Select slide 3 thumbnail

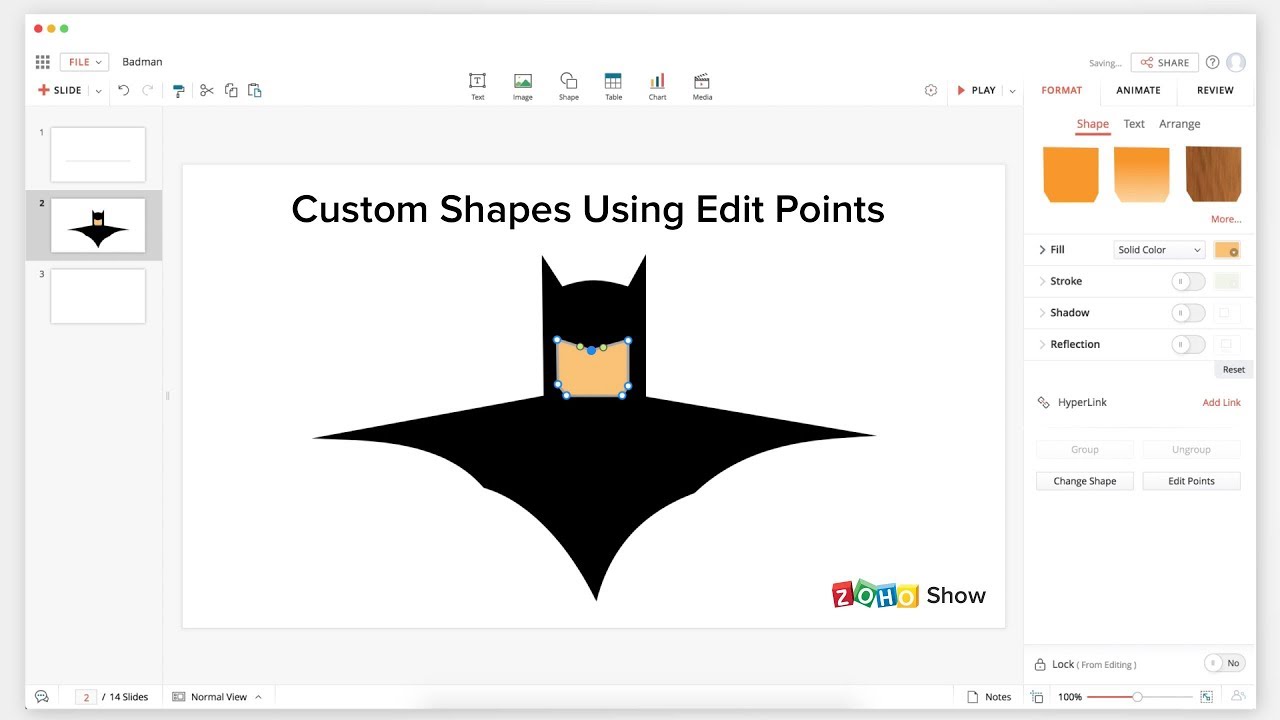pyautogui.click(x=98, y=296)
